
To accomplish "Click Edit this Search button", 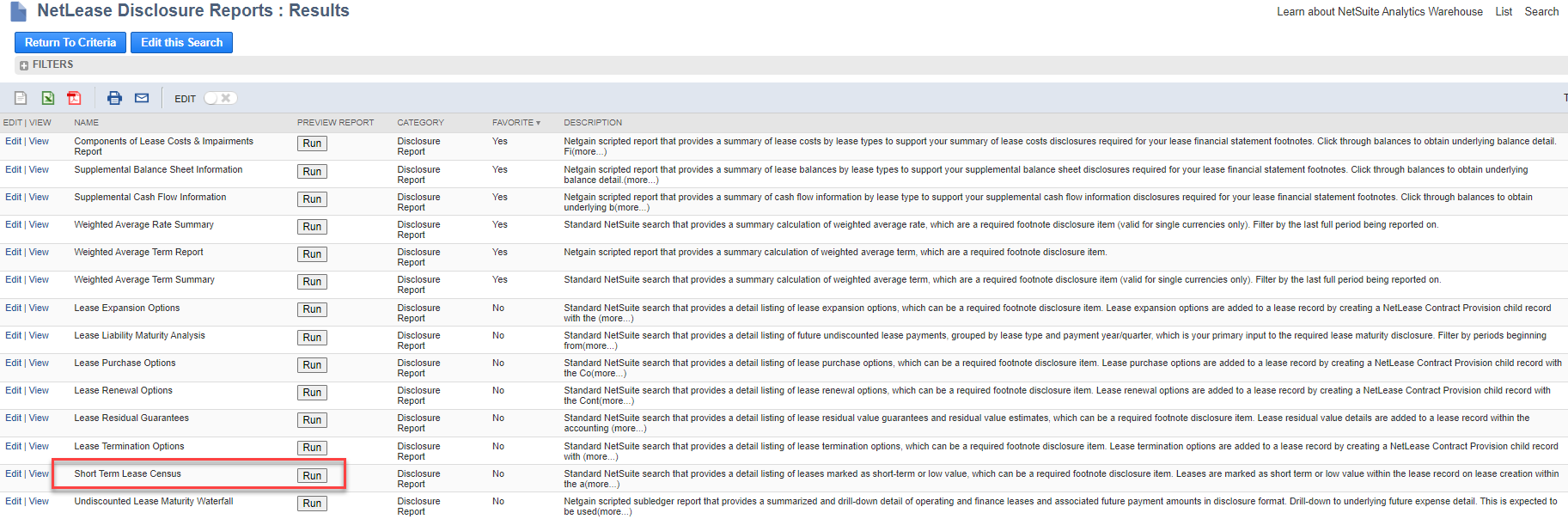I will [181, 42].
